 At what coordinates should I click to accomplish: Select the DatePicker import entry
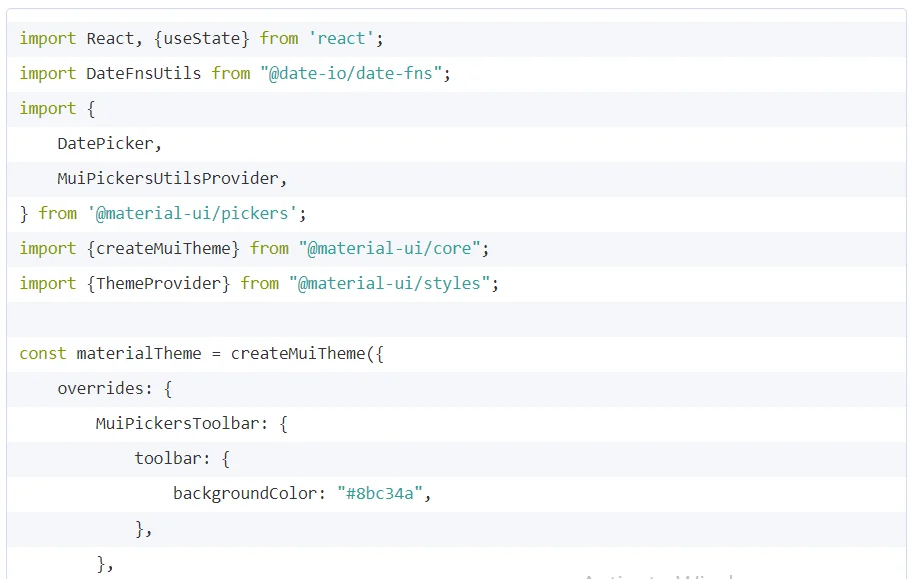[x=104, y=143]
